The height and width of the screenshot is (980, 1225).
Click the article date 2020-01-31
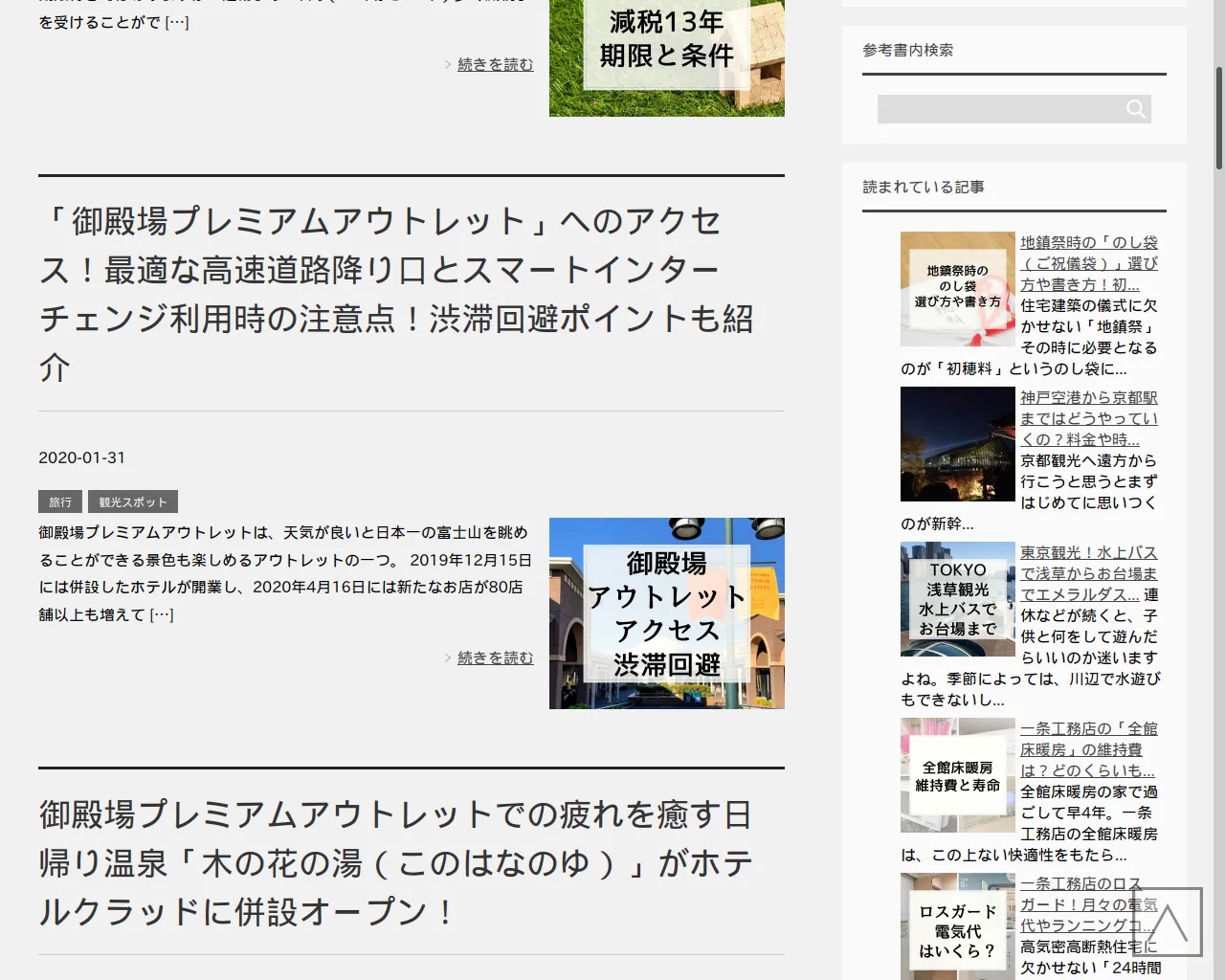click(81, 457)
